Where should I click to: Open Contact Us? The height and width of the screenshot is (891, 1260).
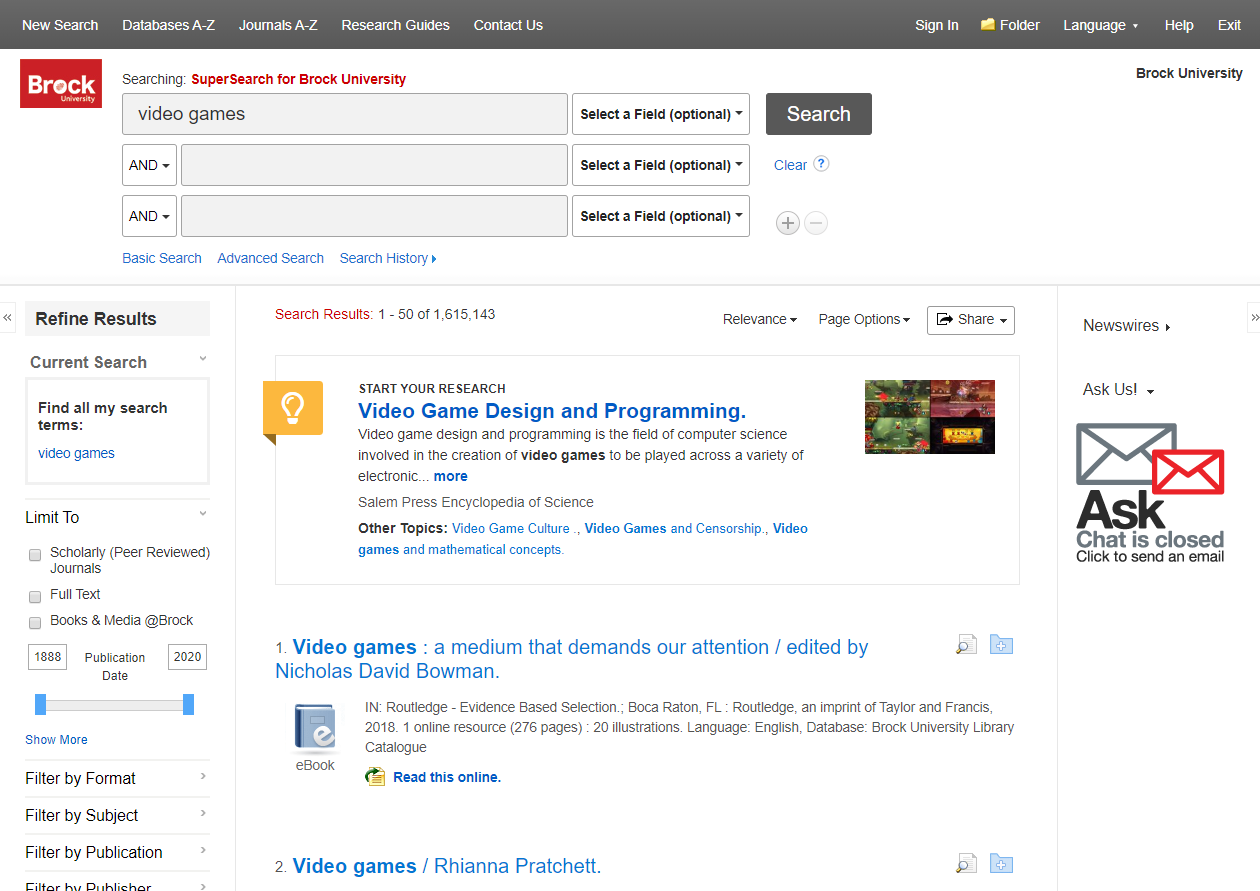point(508,25)
